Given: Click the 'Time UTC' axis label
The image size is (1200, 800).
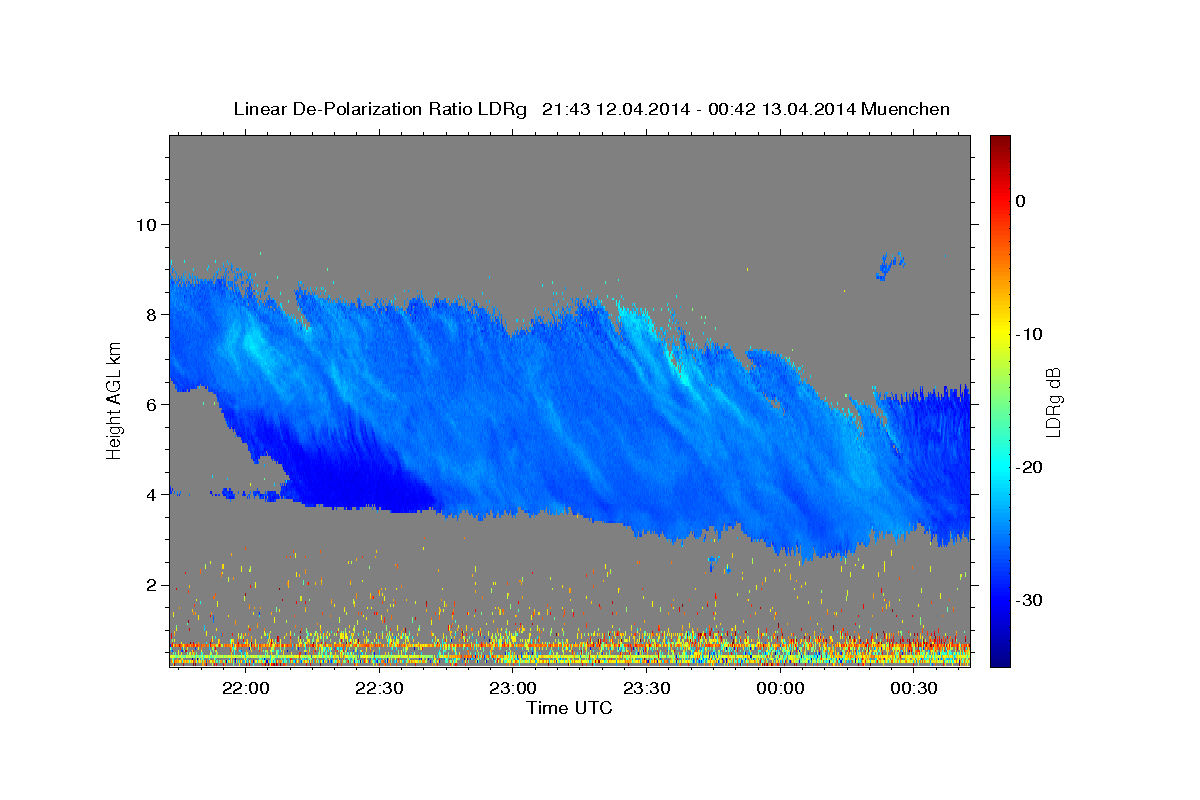Looking at the screenshot, I should click(x=569, y=708).
